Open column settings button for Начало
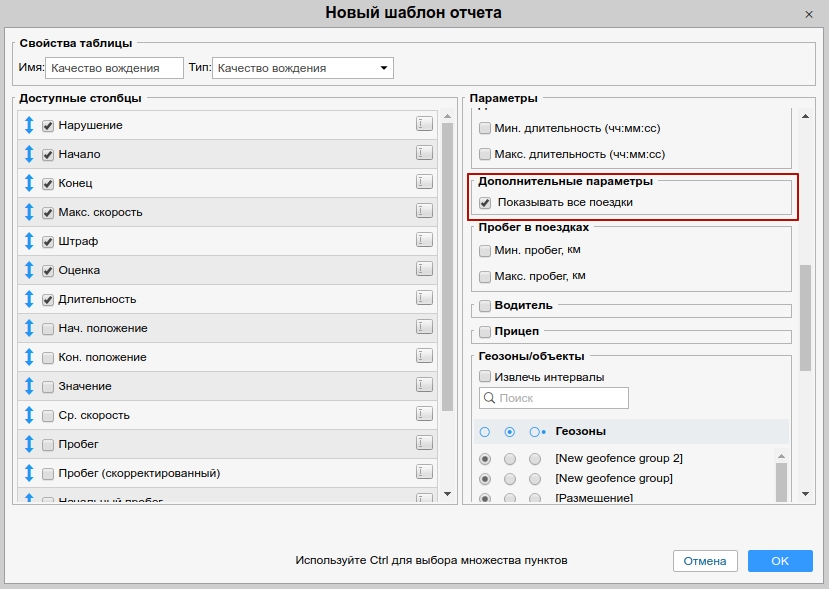This screenshot has width=829, height=589. click(x=424, y=153)
